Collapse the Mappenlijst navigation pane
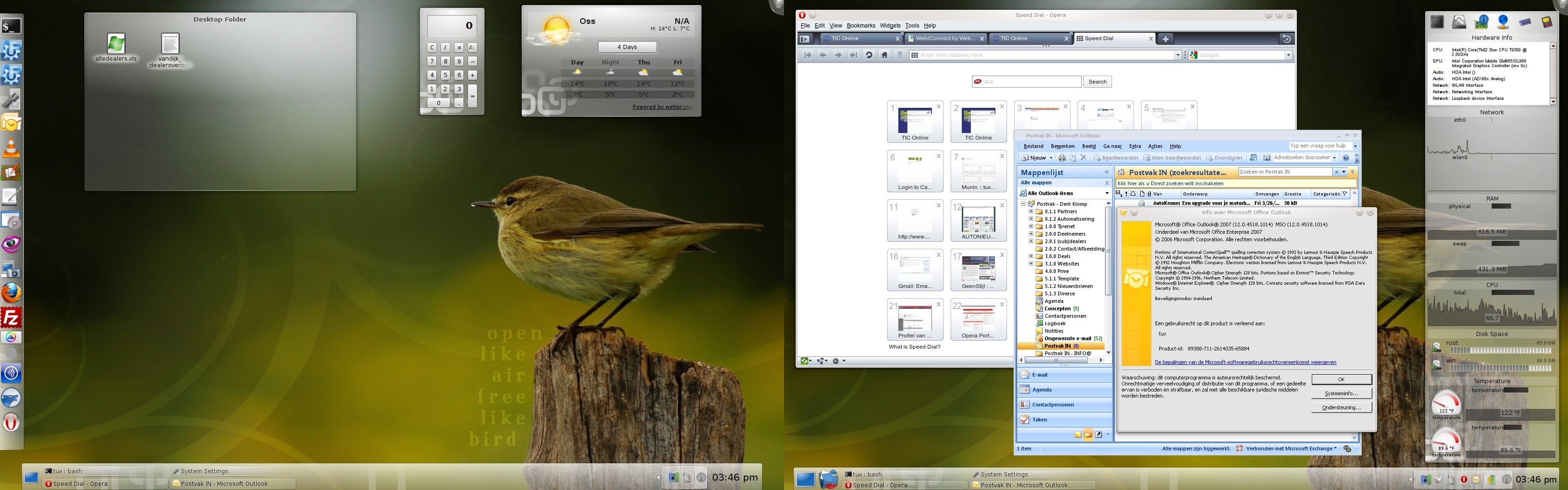Image resolution: width=1568 pixels, height=490 pixels. tap(1106, 172)
